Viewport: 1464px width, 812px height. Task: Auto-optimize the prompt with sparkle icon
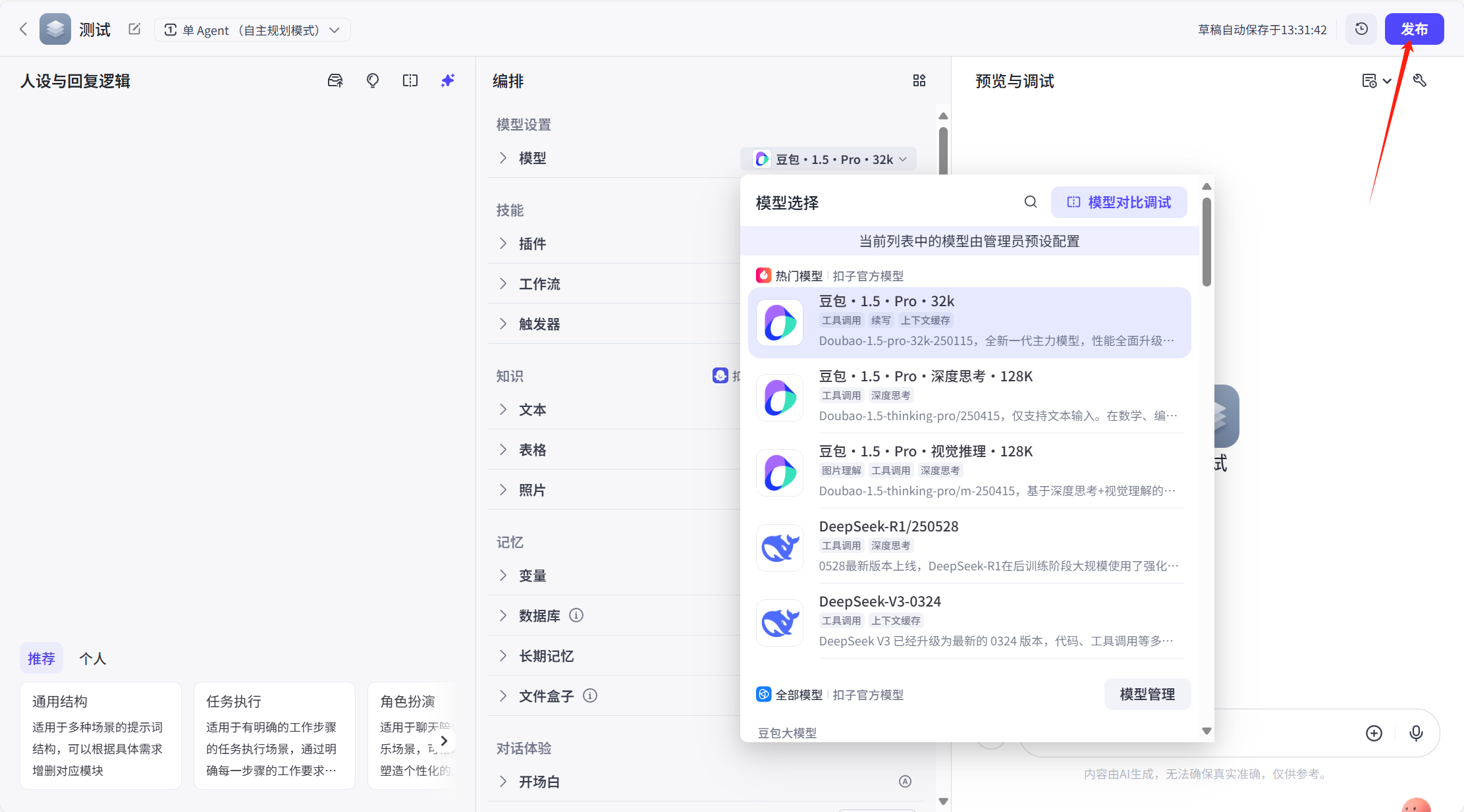coord(448,80)
